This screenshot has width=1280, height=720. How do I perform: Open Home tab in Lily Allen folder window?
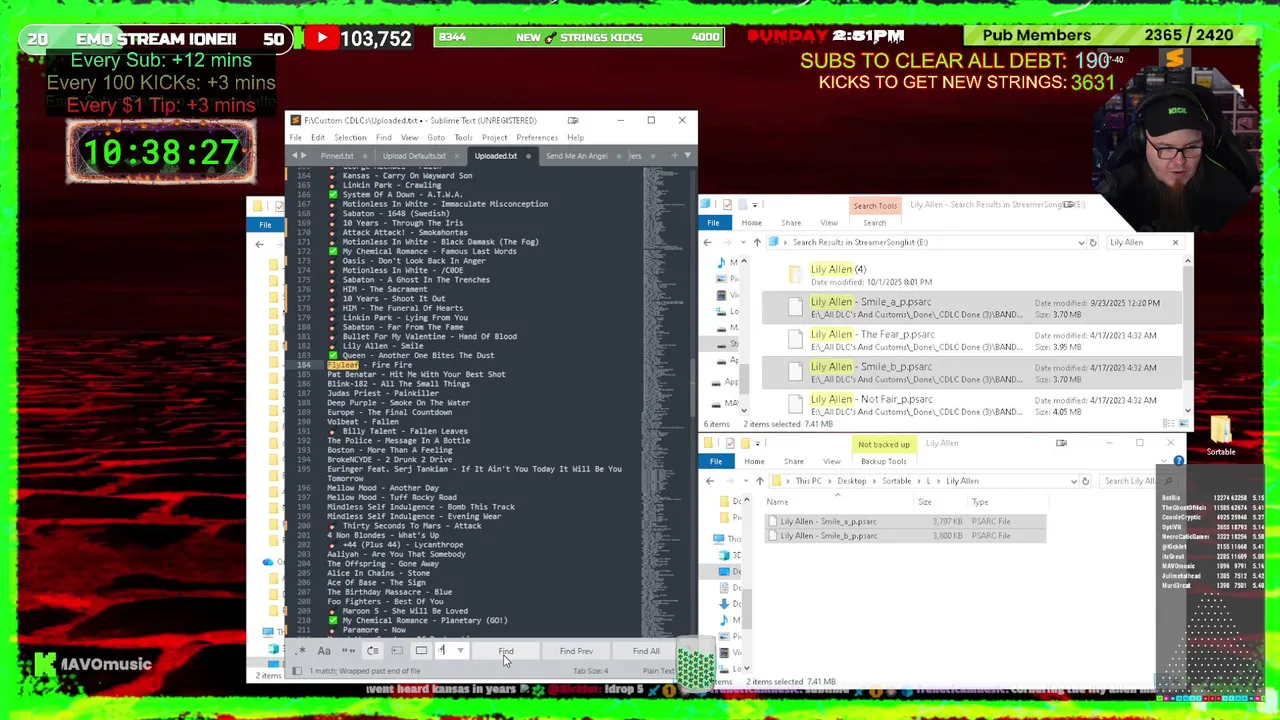[754, 462]
